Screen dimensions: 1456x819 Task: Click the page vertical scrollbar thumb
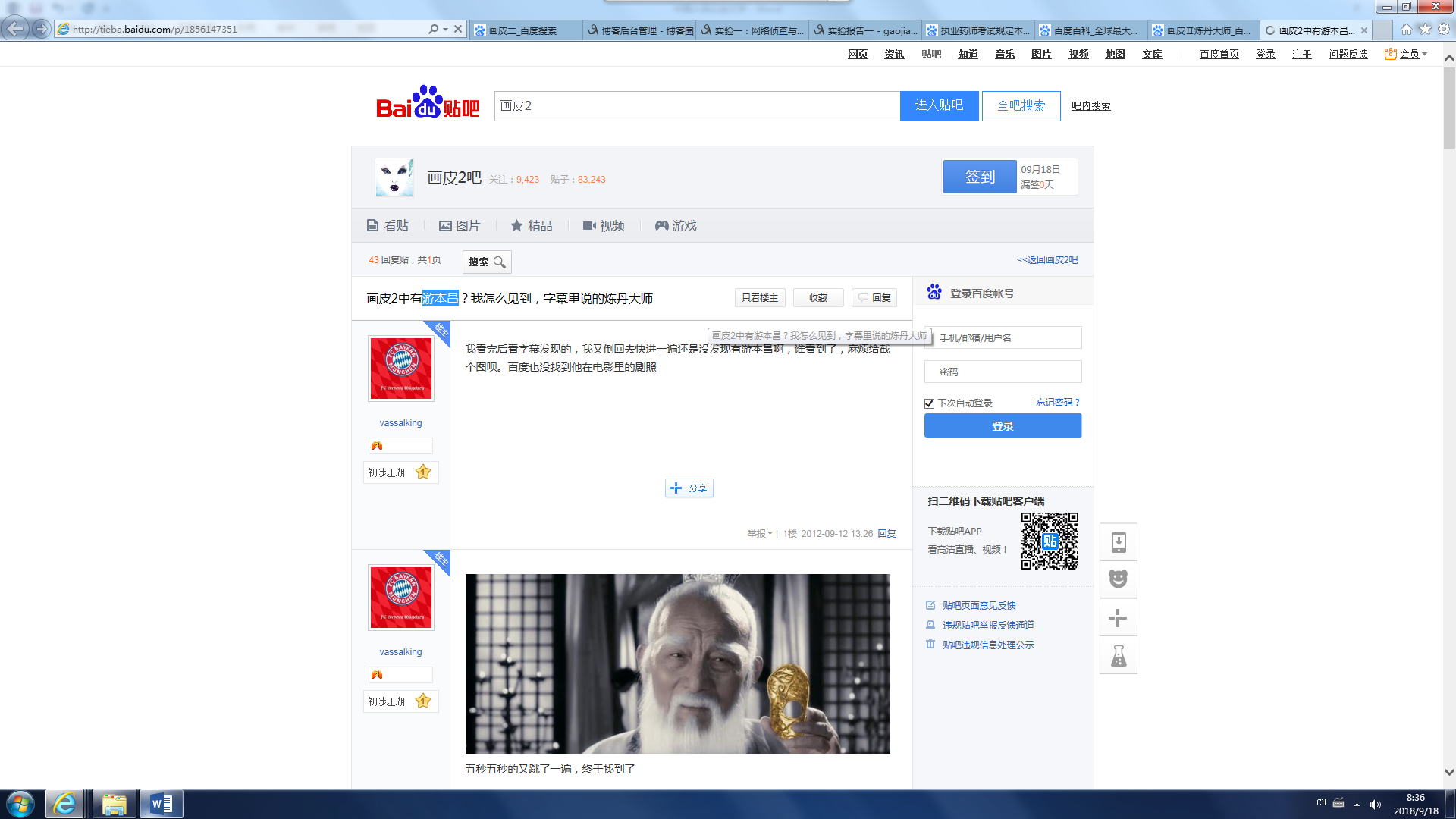coord(1448,108)
